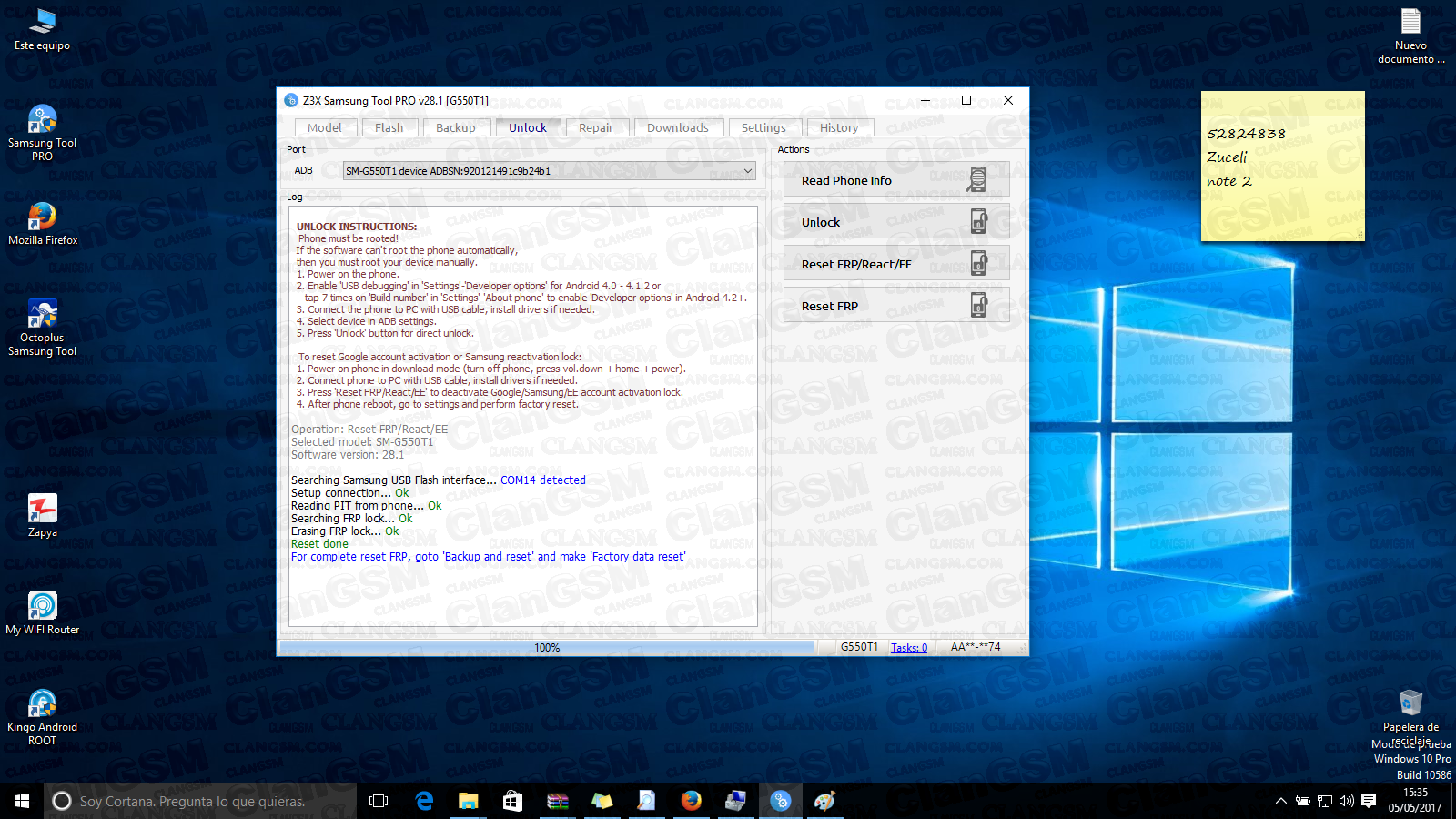Click the Z3X title bar app icon

click(x=291, y=100)
